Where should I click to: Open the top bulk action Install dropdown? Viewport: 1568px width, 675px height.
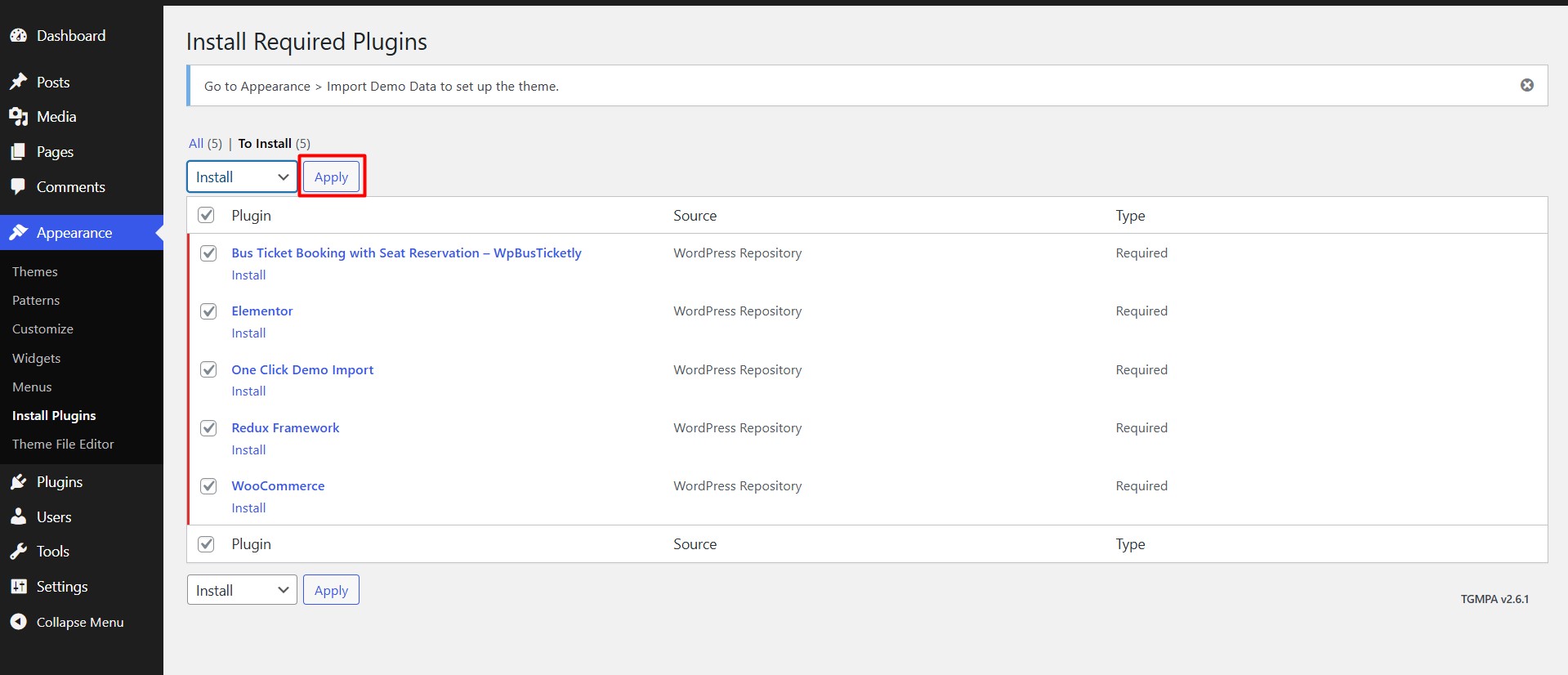point(242,177)
